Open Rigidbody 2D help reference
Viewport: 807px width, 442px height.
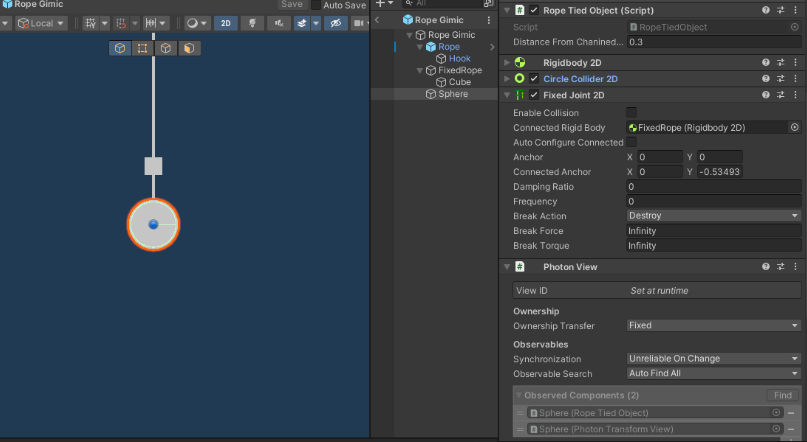point(766,63)
